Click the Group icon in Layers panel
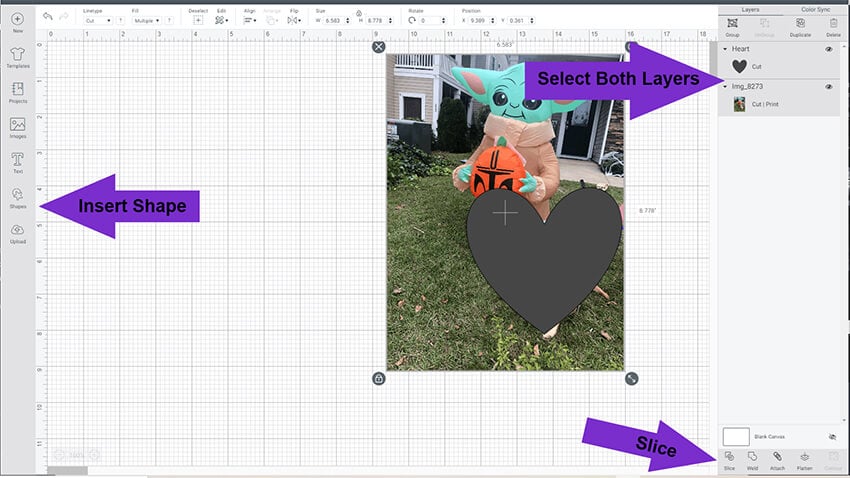 [732, 23]
